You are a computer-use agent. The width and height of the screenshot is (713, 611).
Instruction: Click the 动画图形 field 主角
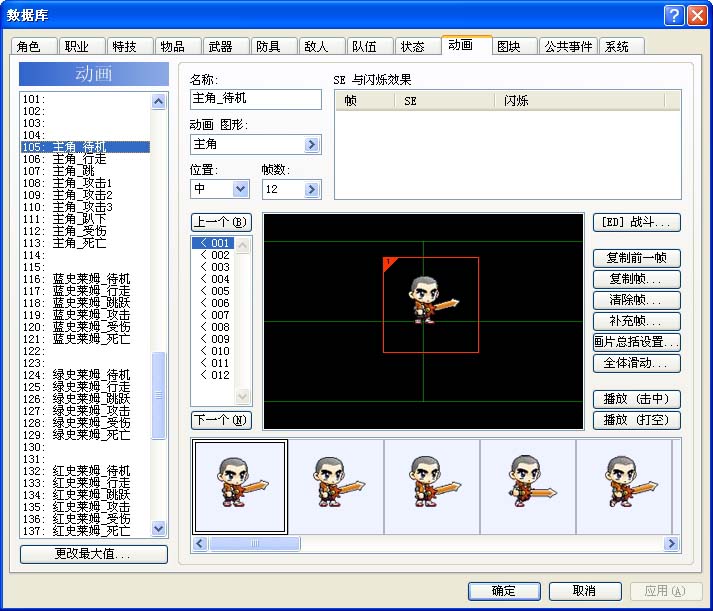(x=247, y=145)
